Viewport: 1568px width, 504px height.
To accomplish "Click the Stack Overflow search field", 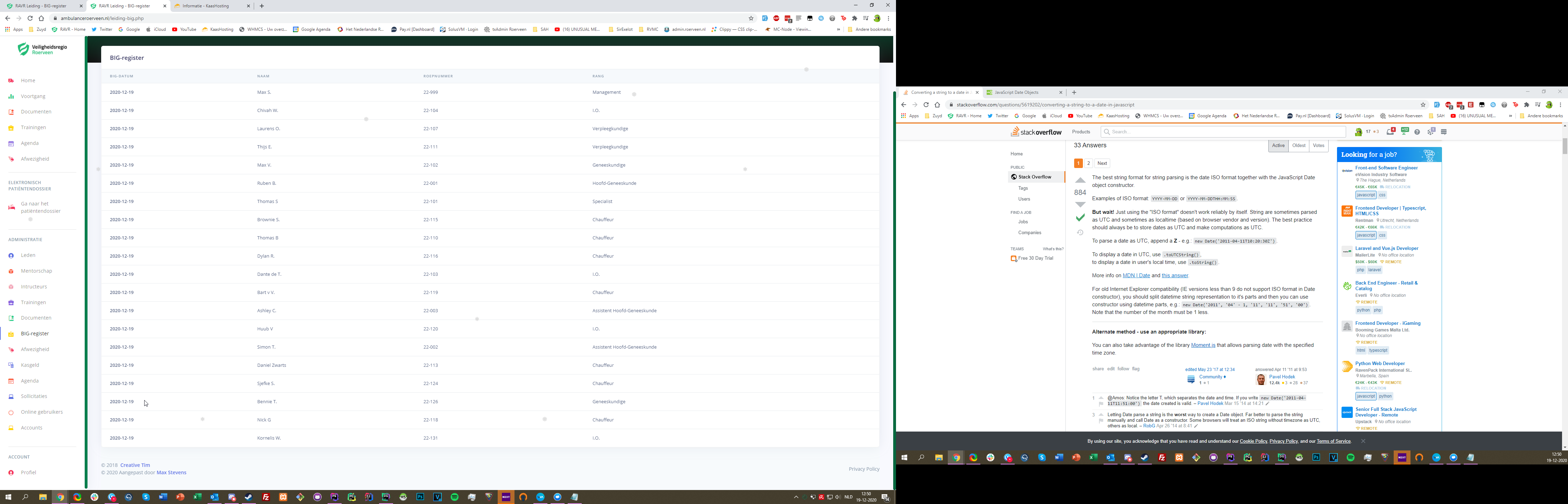I will [1224, 132].
